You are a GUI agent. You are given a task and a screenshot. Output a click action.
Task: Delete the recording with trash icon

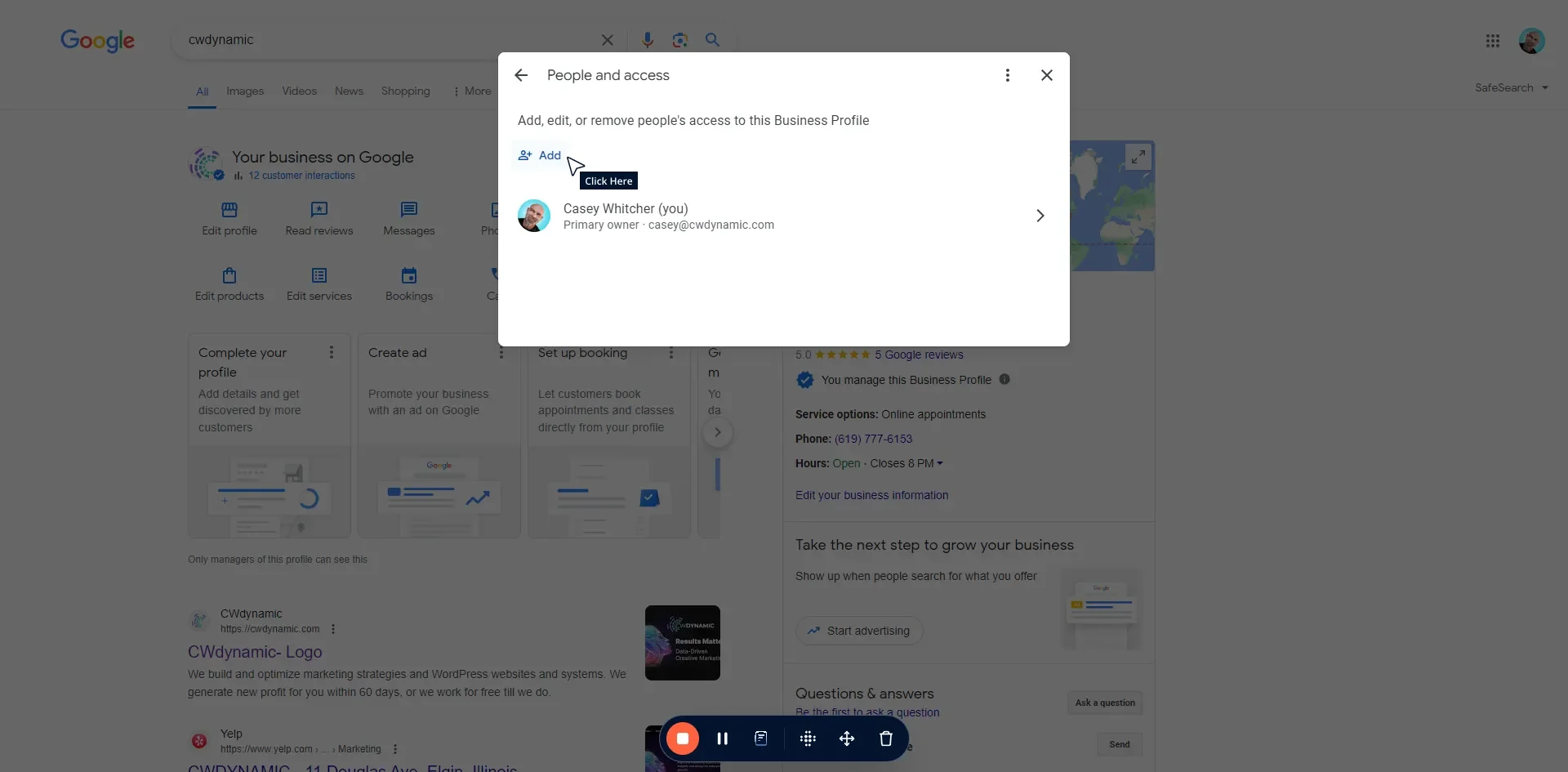coord(885,739)
